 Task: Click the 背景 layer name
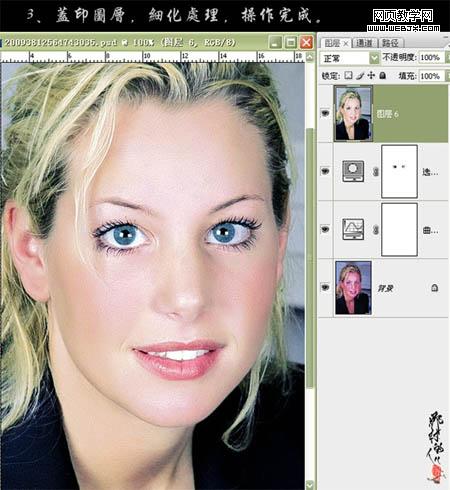tap(385, 288)
